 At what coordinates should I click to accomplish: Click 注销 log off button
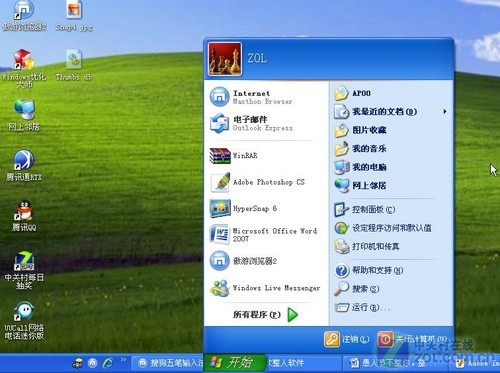347,339
